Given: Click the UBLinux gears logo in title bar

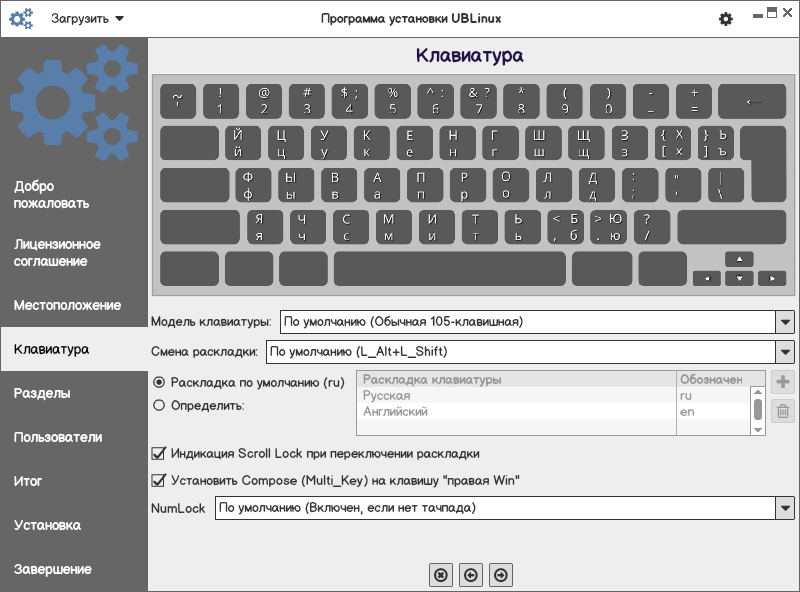Looking at the screenshot, I should (x=21, y=18).
